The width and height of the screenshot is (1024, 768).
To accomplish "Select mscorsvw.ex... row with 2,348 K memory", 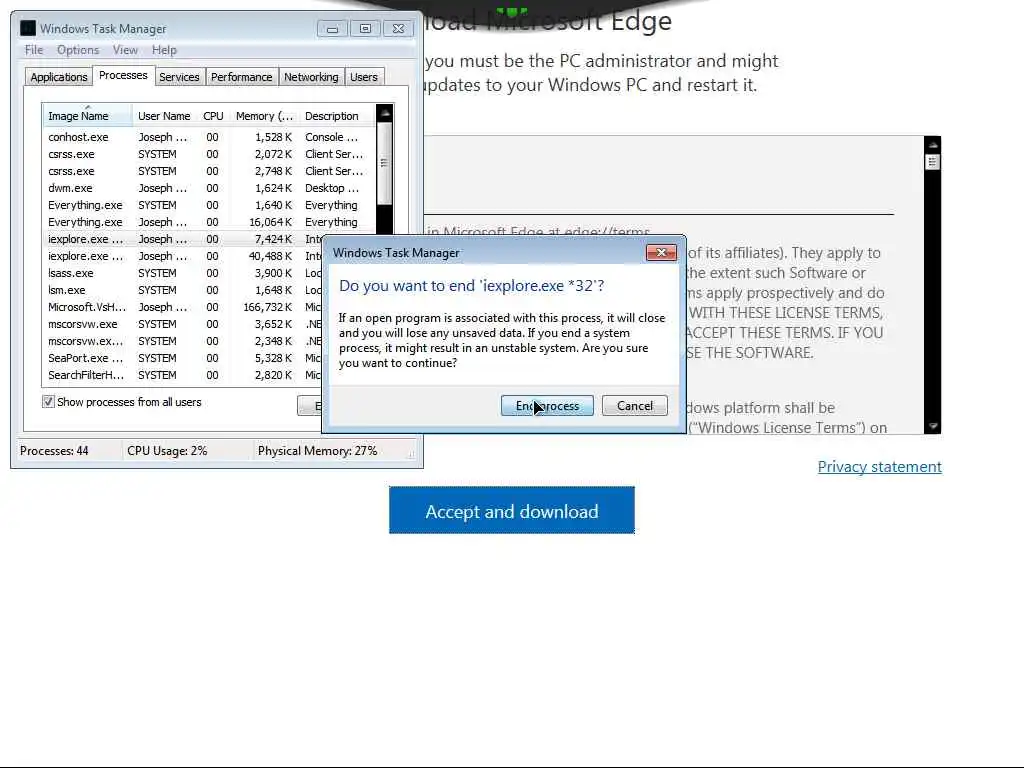I will pos(182,341).
